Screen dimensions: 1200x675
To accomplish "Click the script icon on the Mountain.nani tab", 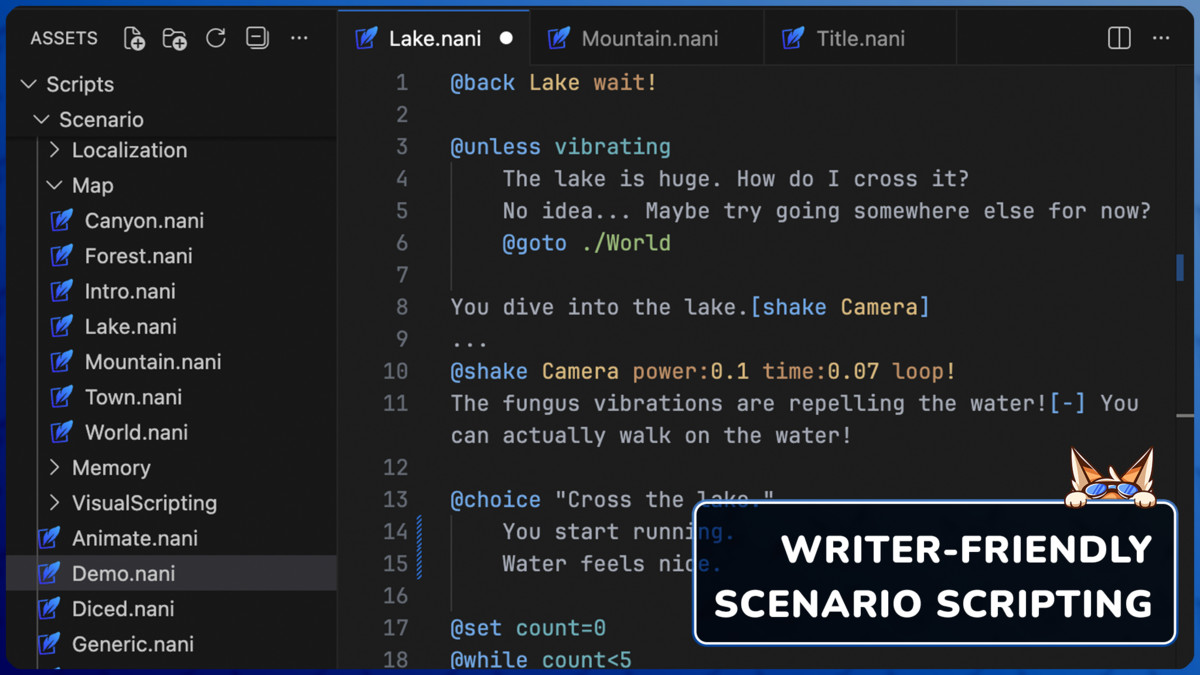I will pos(558,38).
